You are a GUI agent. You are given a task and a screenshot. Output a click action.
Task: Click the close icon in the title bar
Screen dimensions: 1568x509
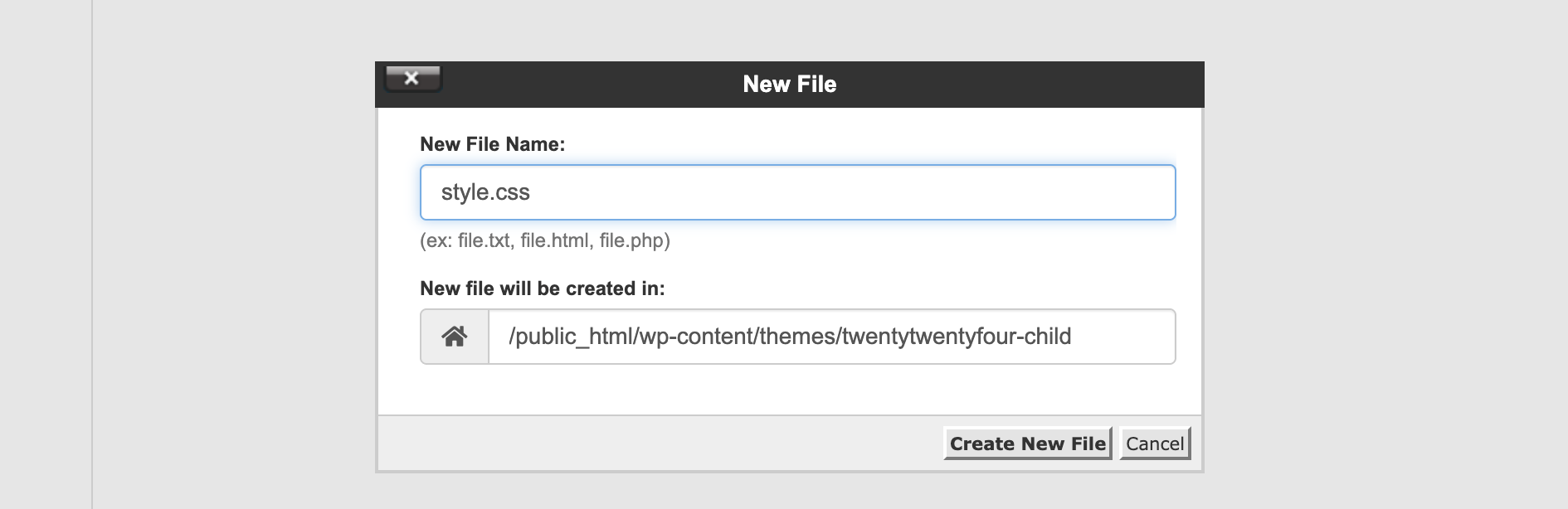click(412, 79)
